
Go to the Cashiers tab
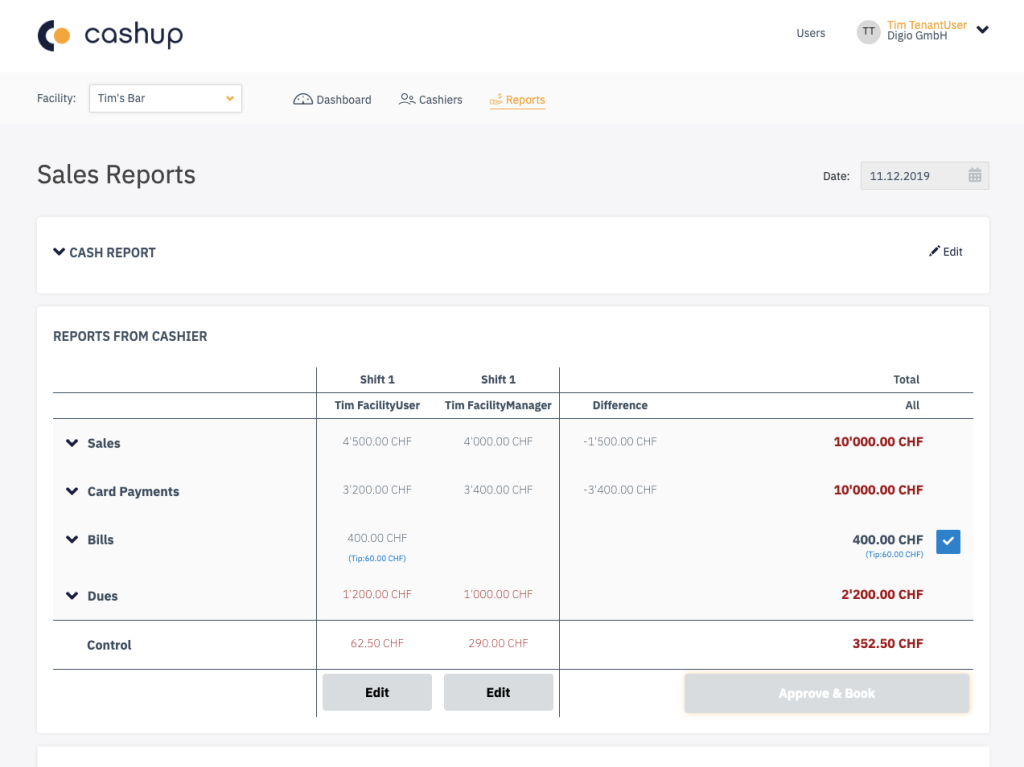(x=430, y=99)
